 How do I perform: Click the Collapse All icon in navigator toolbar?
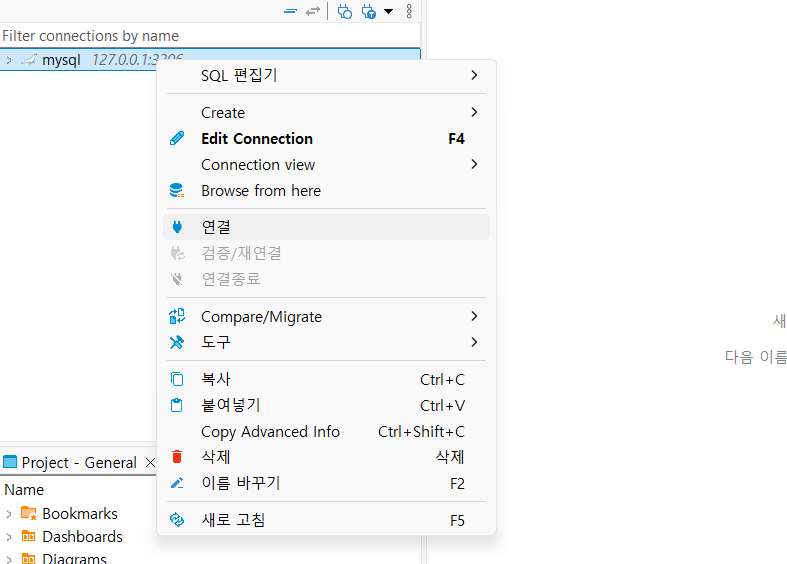tap(290, 11)
